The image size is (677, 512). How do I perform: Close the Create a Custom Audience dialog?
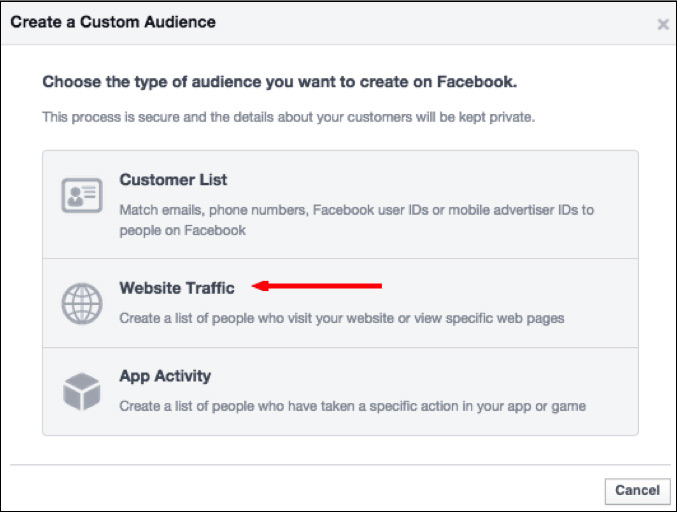coord(663,24)
